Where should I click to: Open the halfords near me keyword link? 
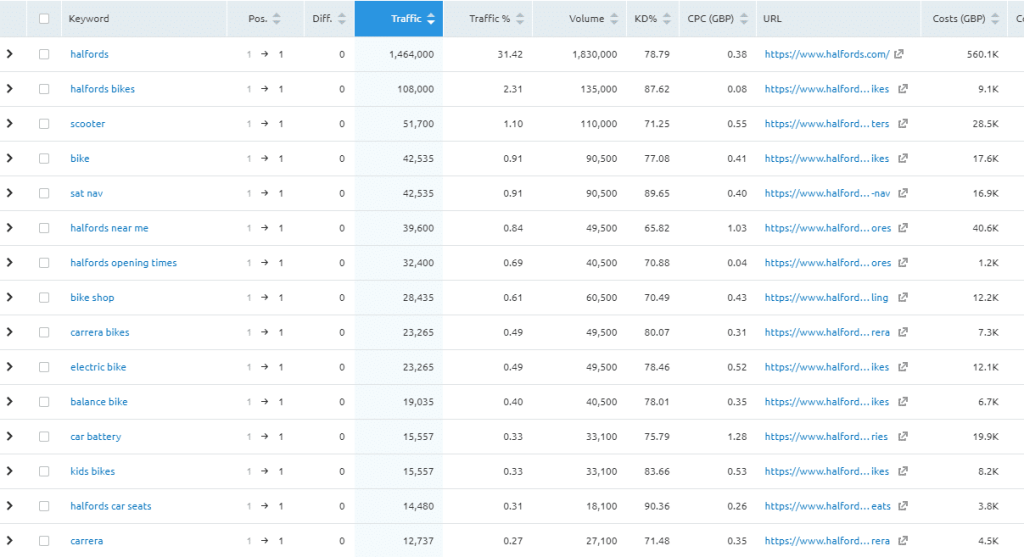(x=109, y=229)
